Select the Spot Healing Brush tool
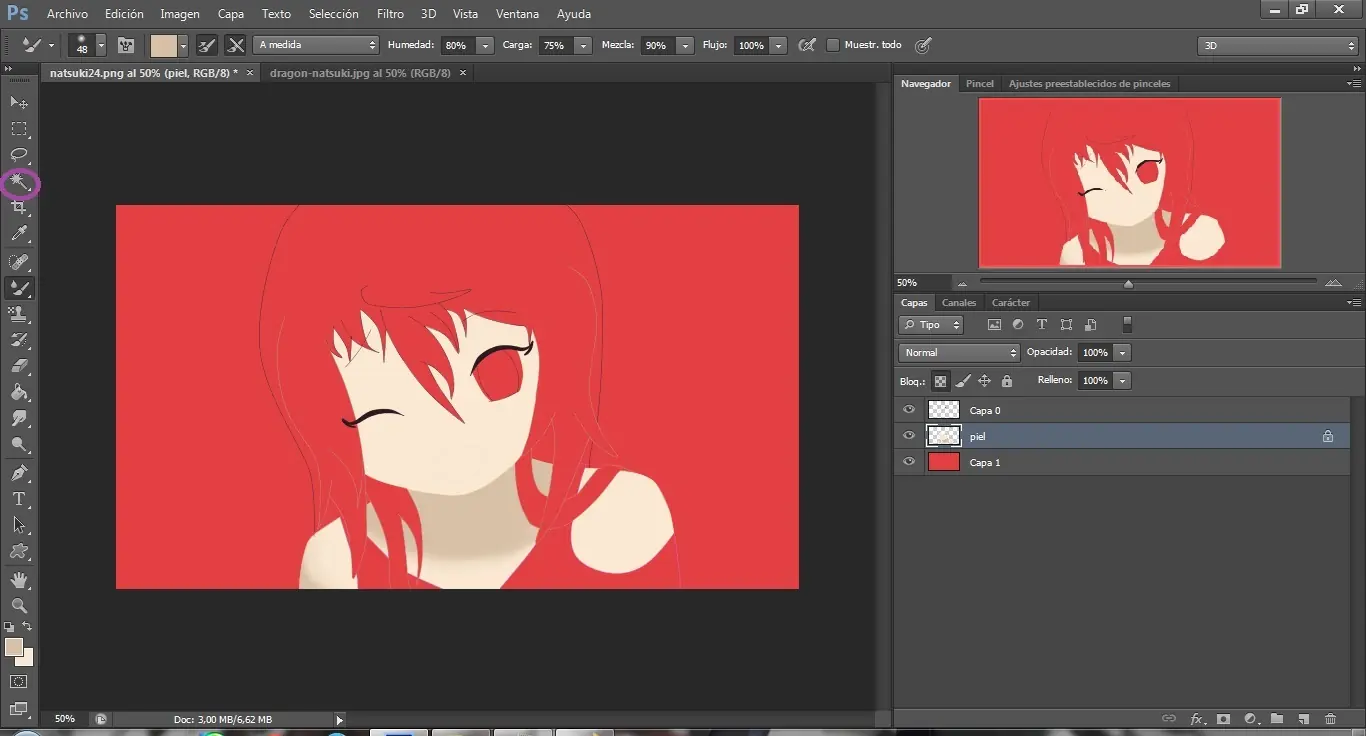The image size is (1366, 736). [x=19, y=262]
